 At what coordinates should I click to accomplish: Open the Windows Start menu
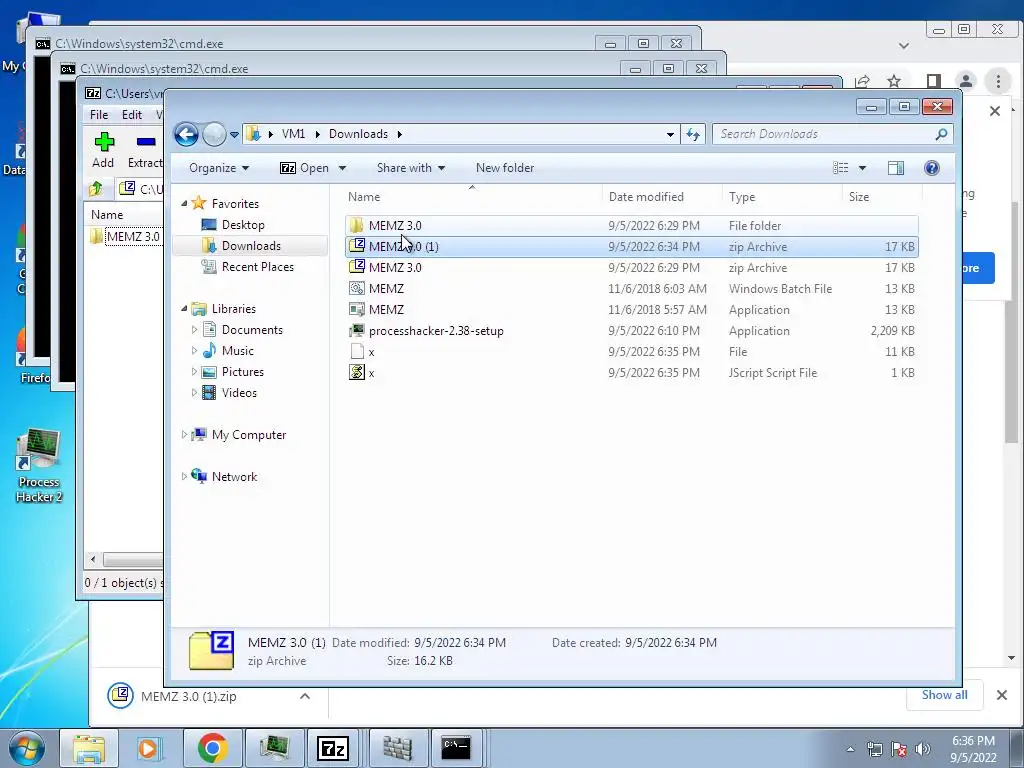point(26,748)
